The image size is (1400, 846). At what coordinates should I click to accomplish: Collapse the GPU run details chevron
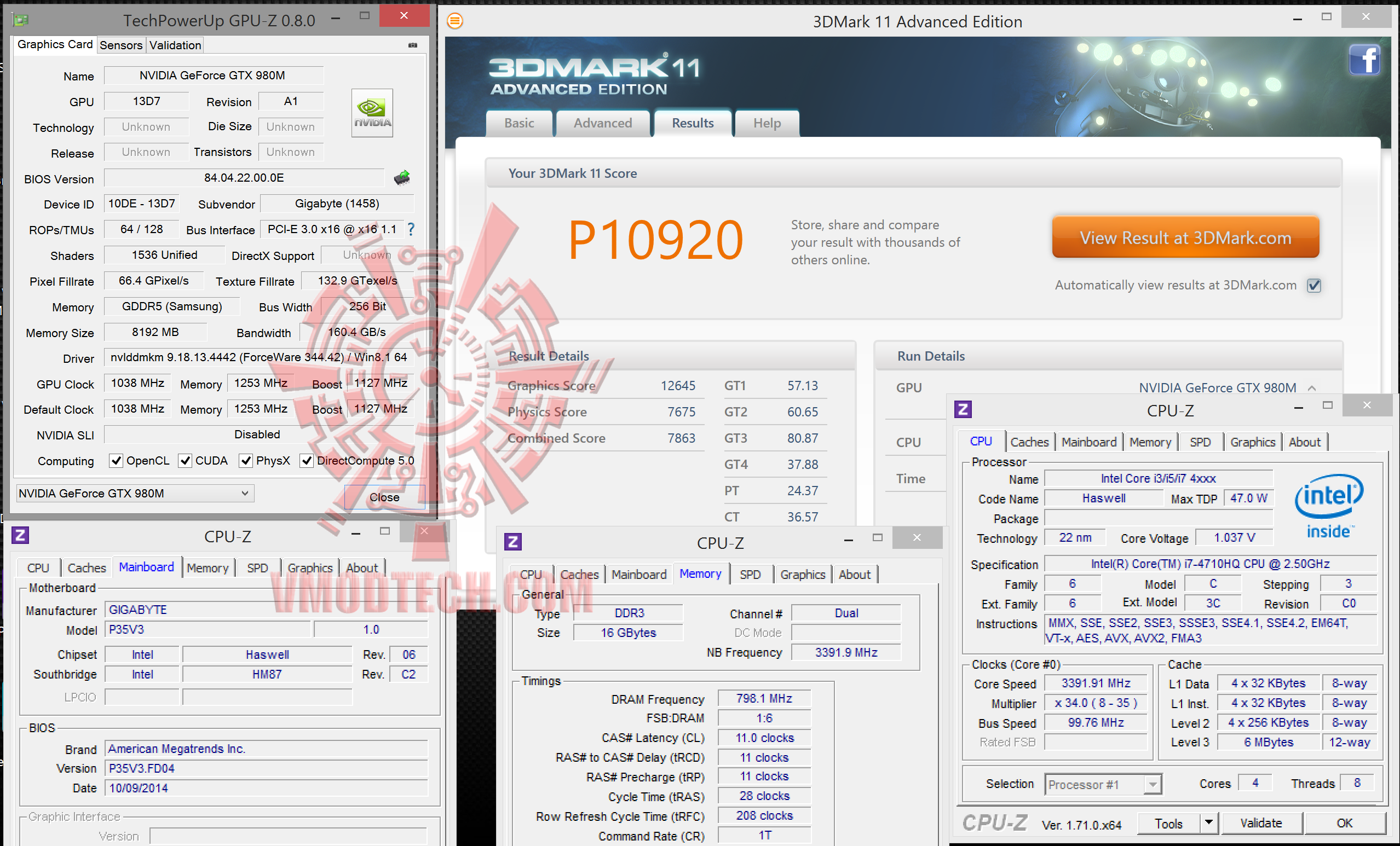(x=1312, y=388)
